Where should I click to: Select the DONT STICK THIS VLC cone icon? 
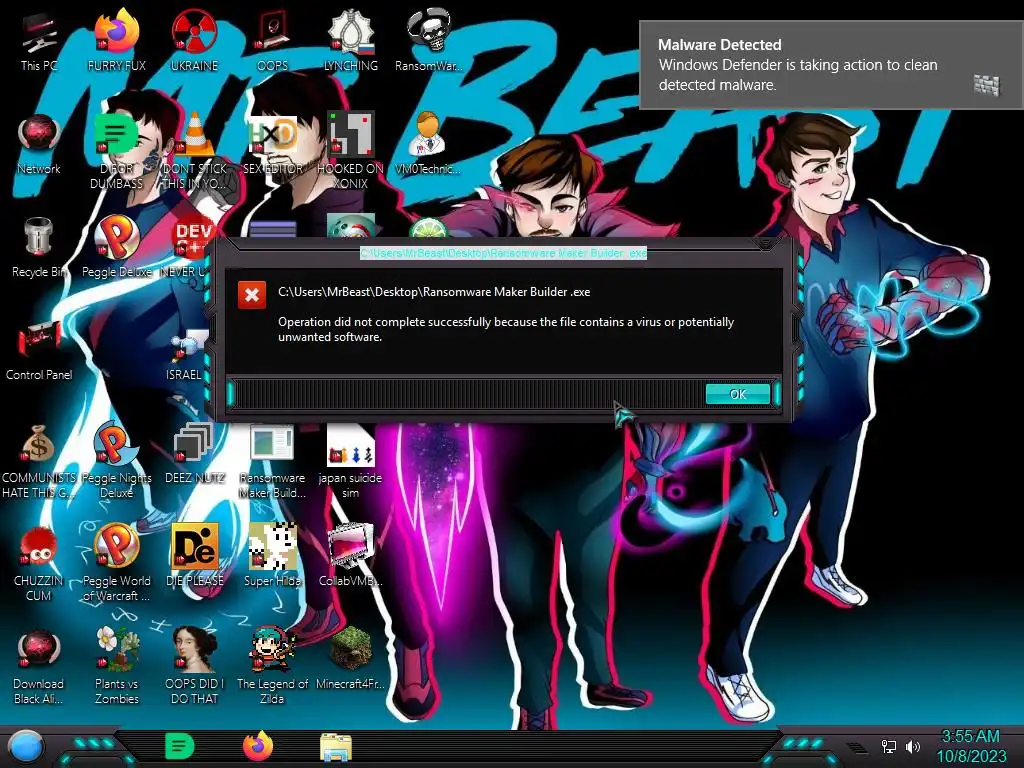pyautogui.click(x=194, y=150)
